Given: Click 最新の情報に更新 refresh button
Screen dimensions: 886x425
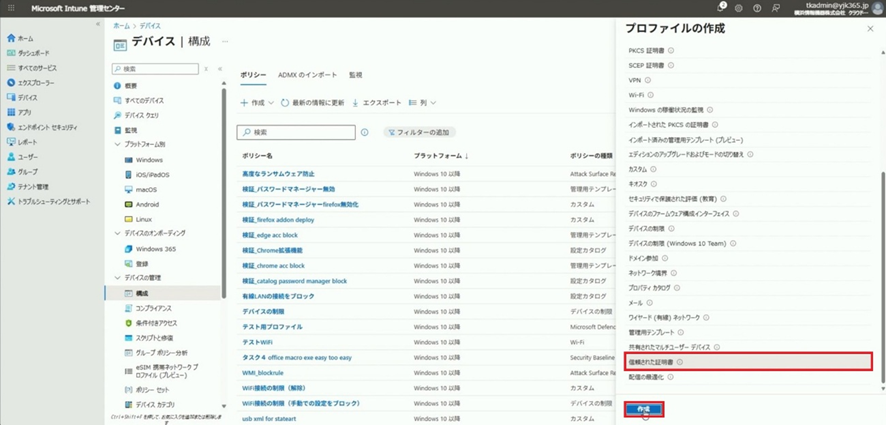Looking at the screenshot, I should click(312, 103).
